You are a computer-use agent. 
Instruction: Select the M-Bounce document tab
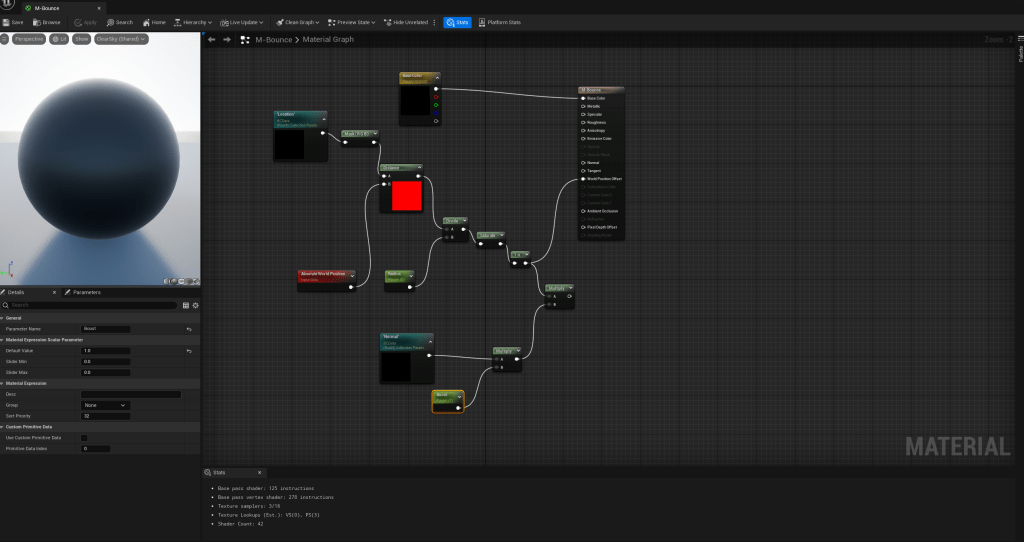coord(47,7)
